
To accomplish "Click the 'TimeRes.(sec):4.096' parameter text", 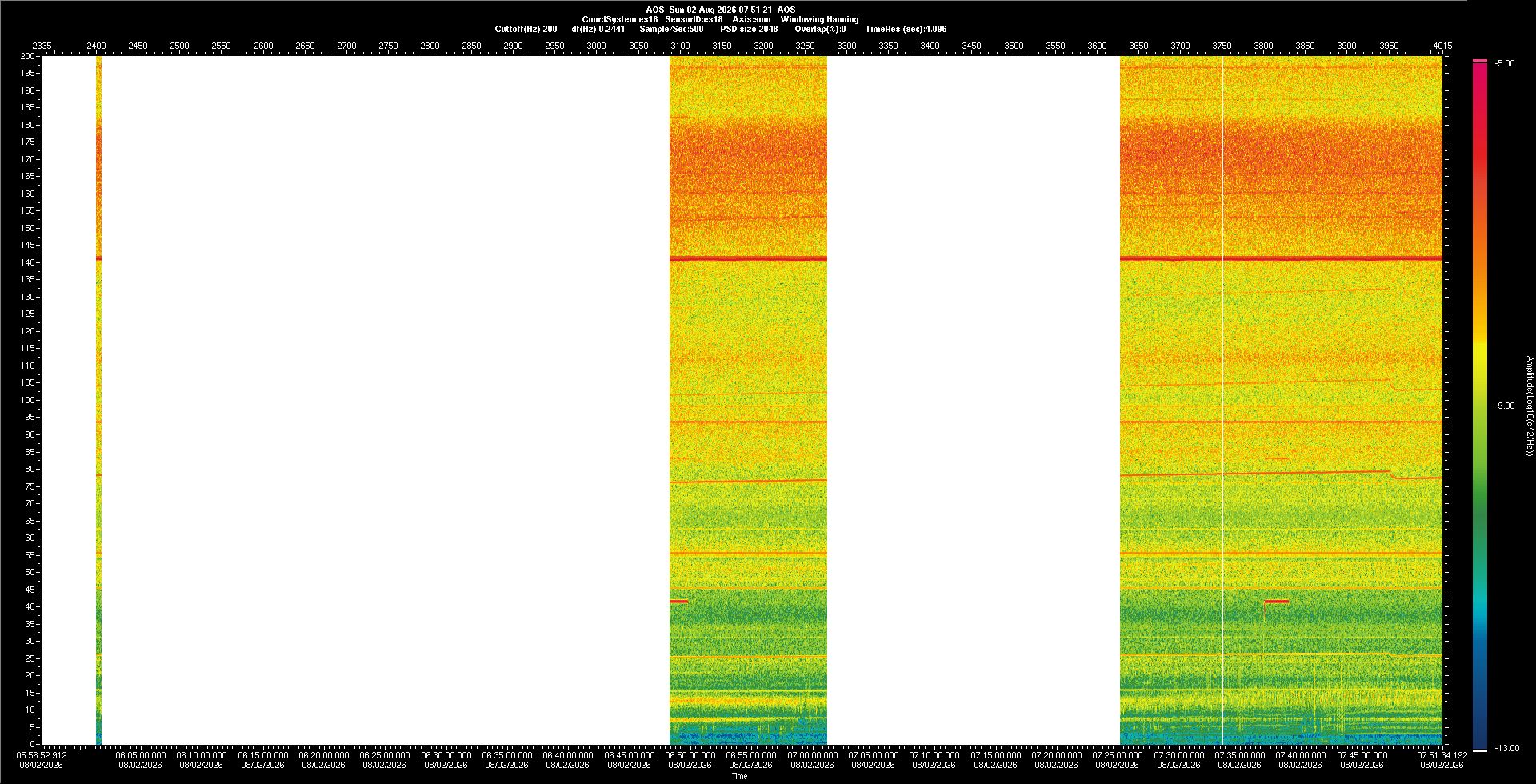I will pyautogui.click(x=906, y=29).
